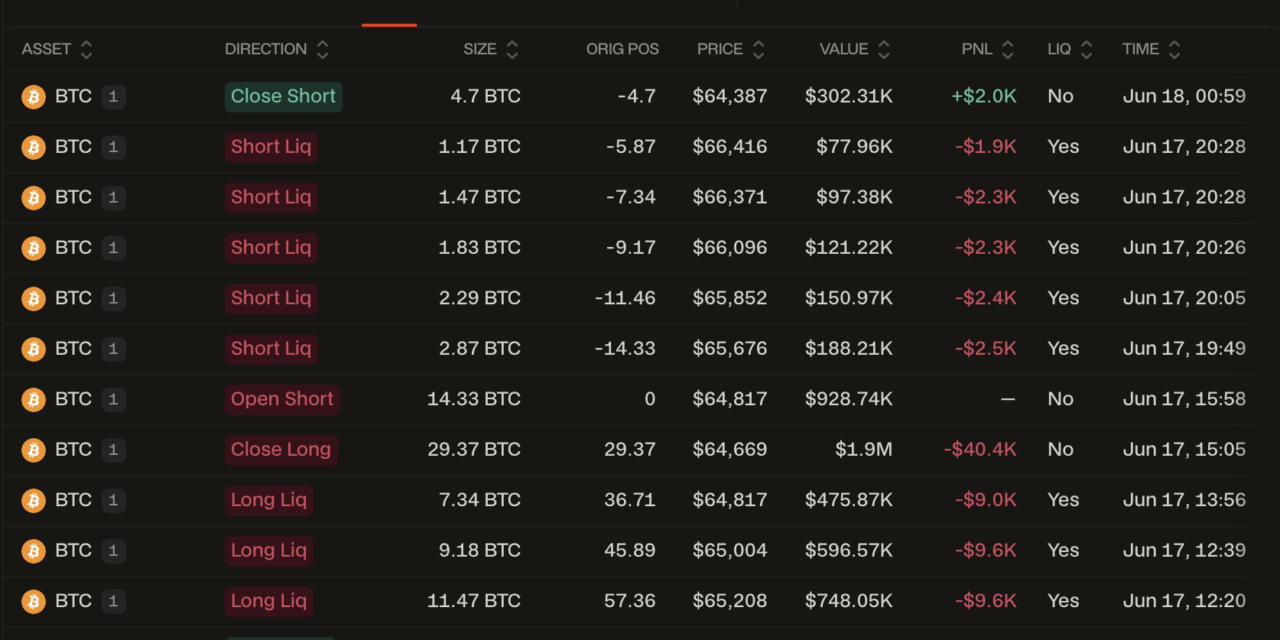Image resolution: width=1280 pixels, height=640 pixels.
Task: Click the '1' badge in Close Long row
Action: 113,450
